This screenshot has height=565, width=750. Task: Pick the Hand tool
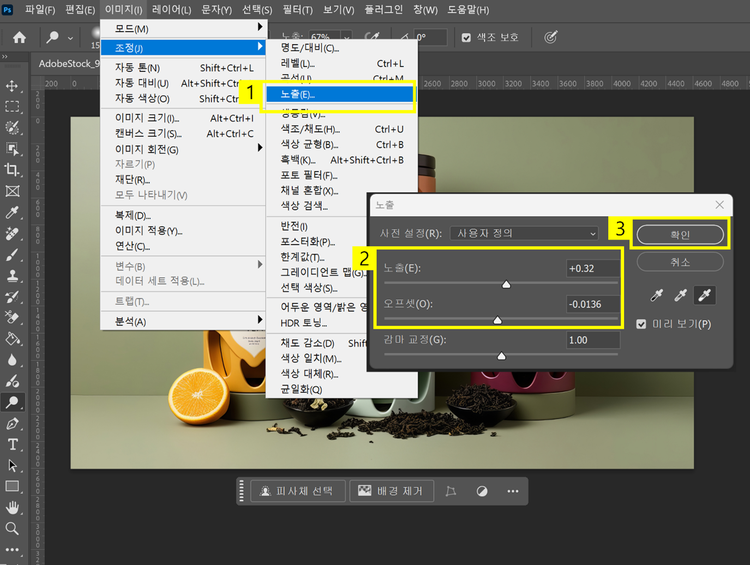pyautogui.click(x=13, y=507)
